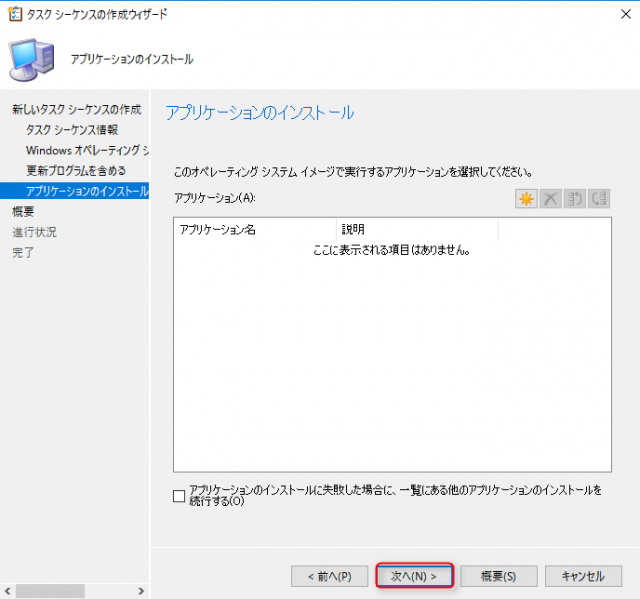Click the sidebar horizontal scrollbar right arrow

point(141,591)
